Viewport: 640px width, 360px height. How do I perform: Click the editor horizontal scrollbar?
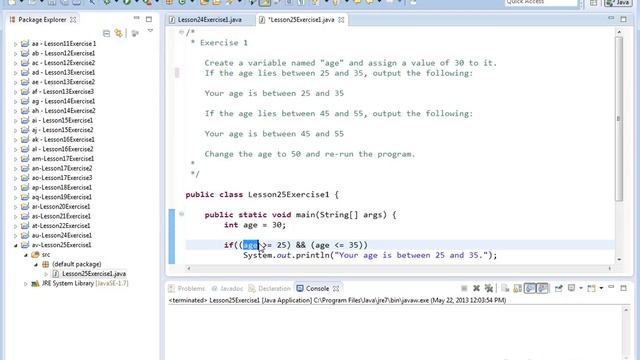pyautogui.click(x=399, y=268)
